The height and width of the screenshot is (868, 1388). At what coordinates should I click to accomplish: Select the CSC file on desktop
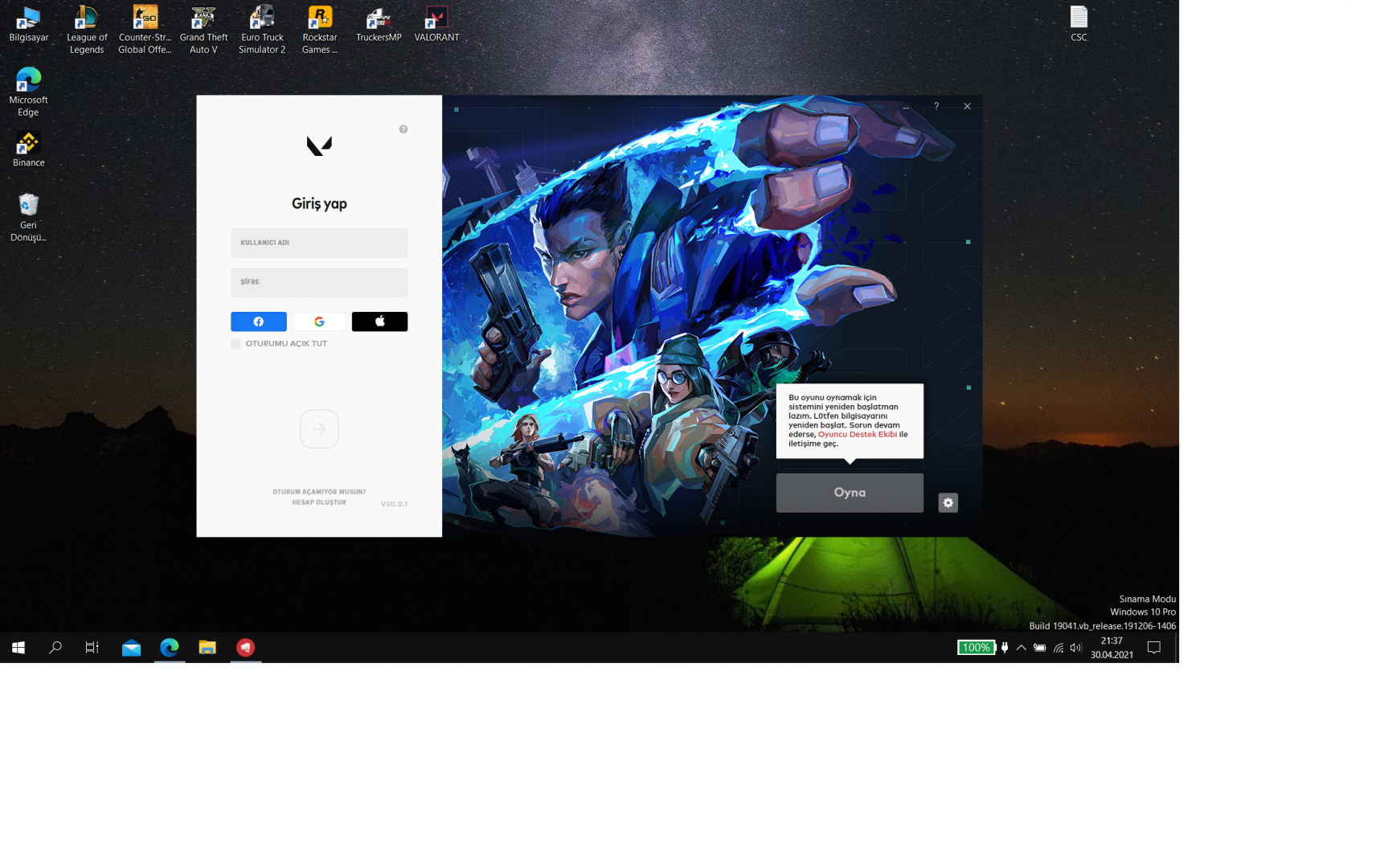click(x=1079, y=24)
